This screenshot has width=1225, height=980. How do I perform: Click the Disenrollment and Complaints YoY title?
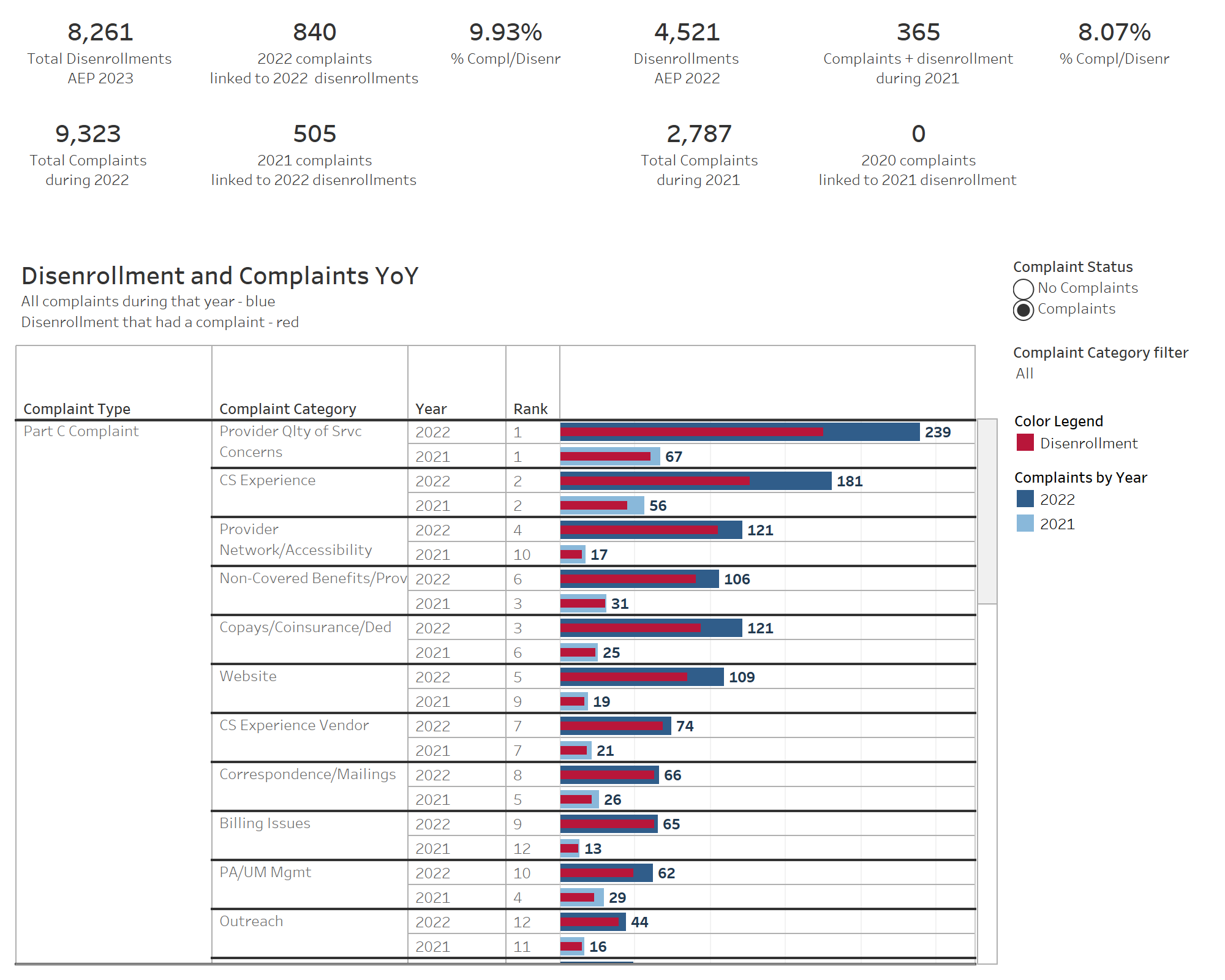(x=220, y=276)
